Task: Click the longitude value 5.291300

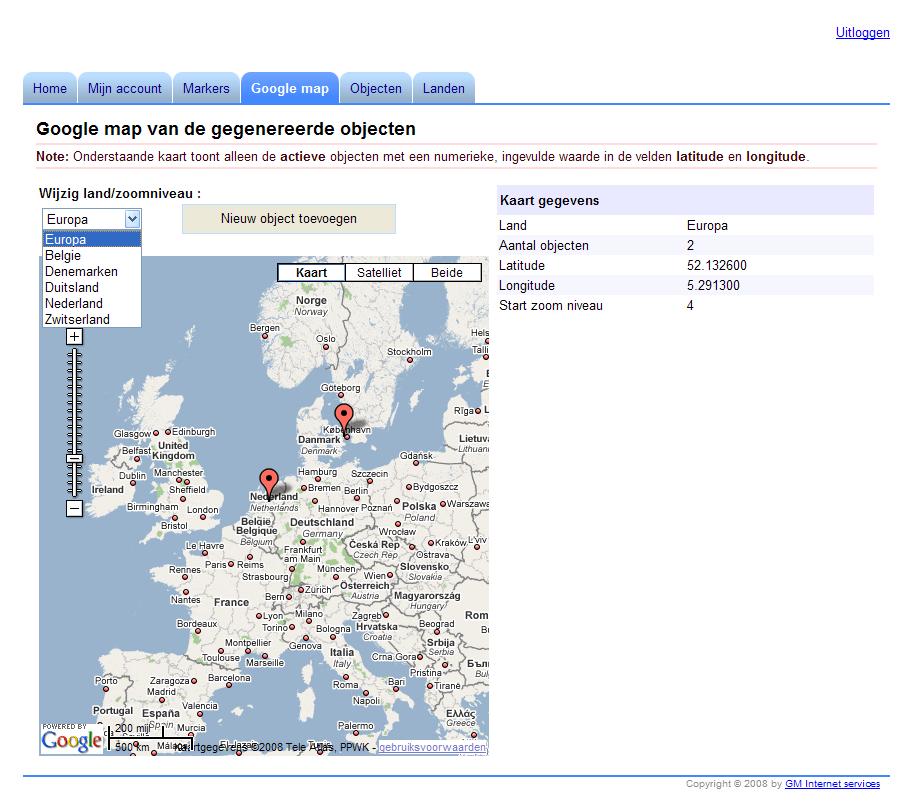Action: coord(713,285)
